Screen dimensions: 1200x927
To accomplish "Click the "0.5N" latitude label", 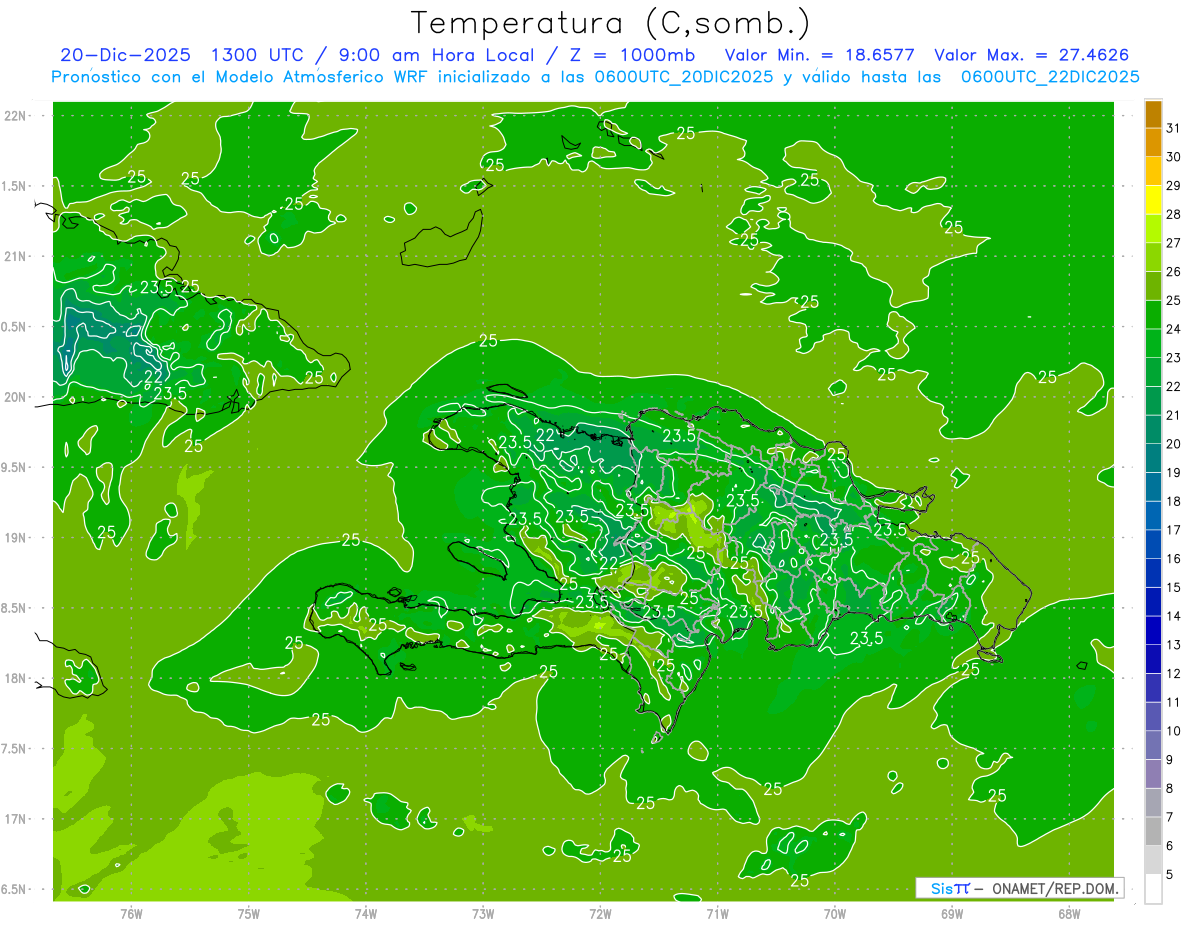I will 15,327.
